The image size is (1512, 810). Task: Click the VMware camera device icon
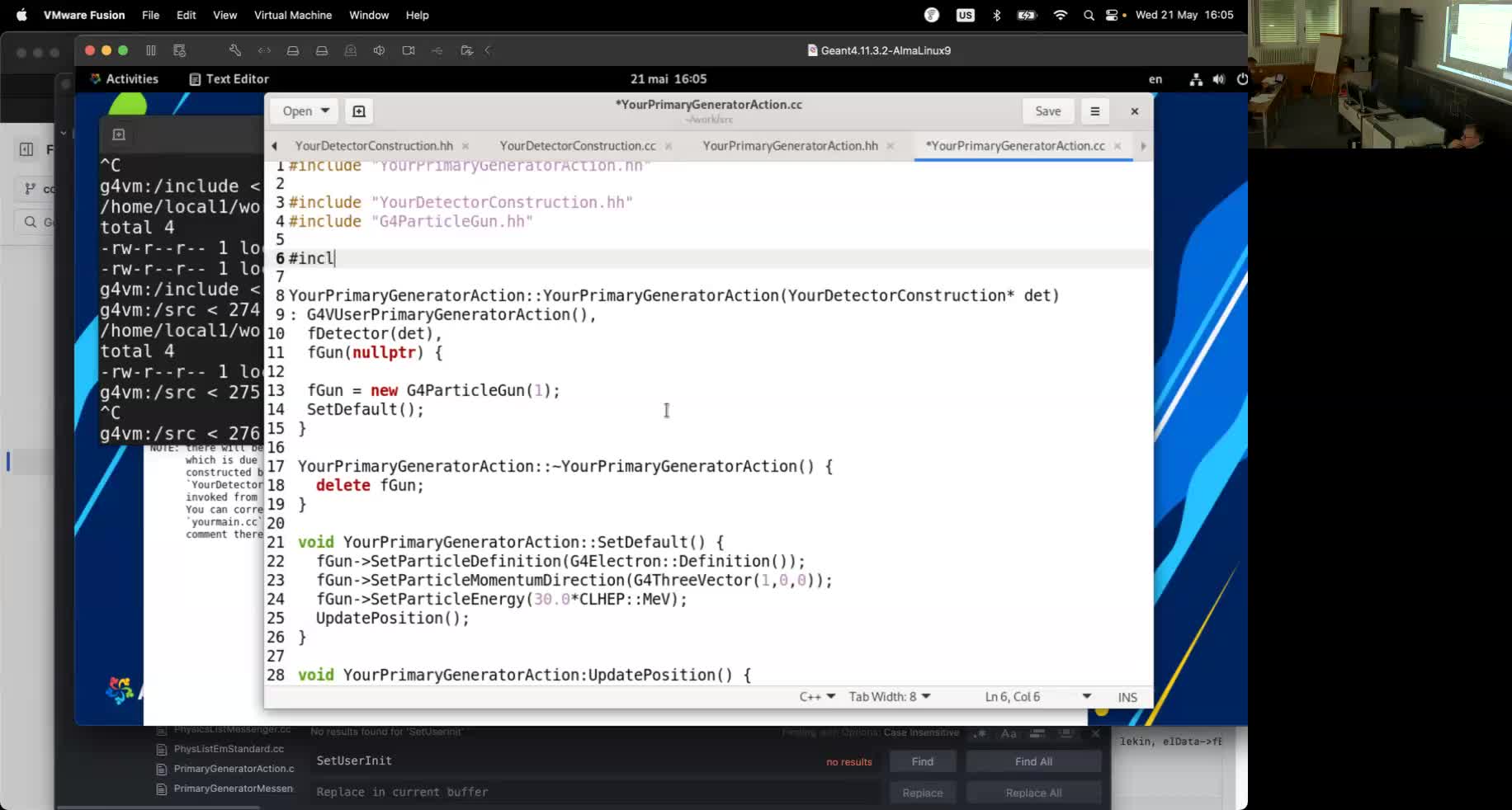pyautogui.click(x=409, y=50)
